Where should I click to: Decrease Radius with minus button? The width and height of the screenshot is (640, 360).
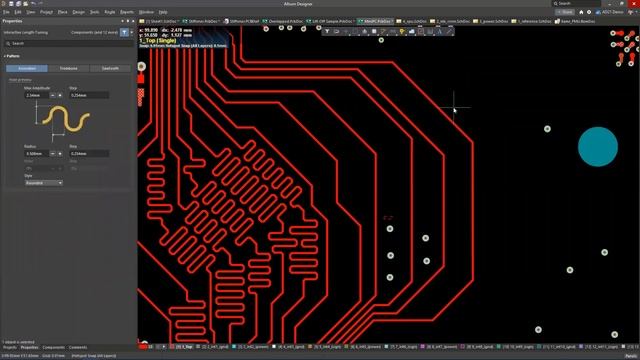click(52, 153)
